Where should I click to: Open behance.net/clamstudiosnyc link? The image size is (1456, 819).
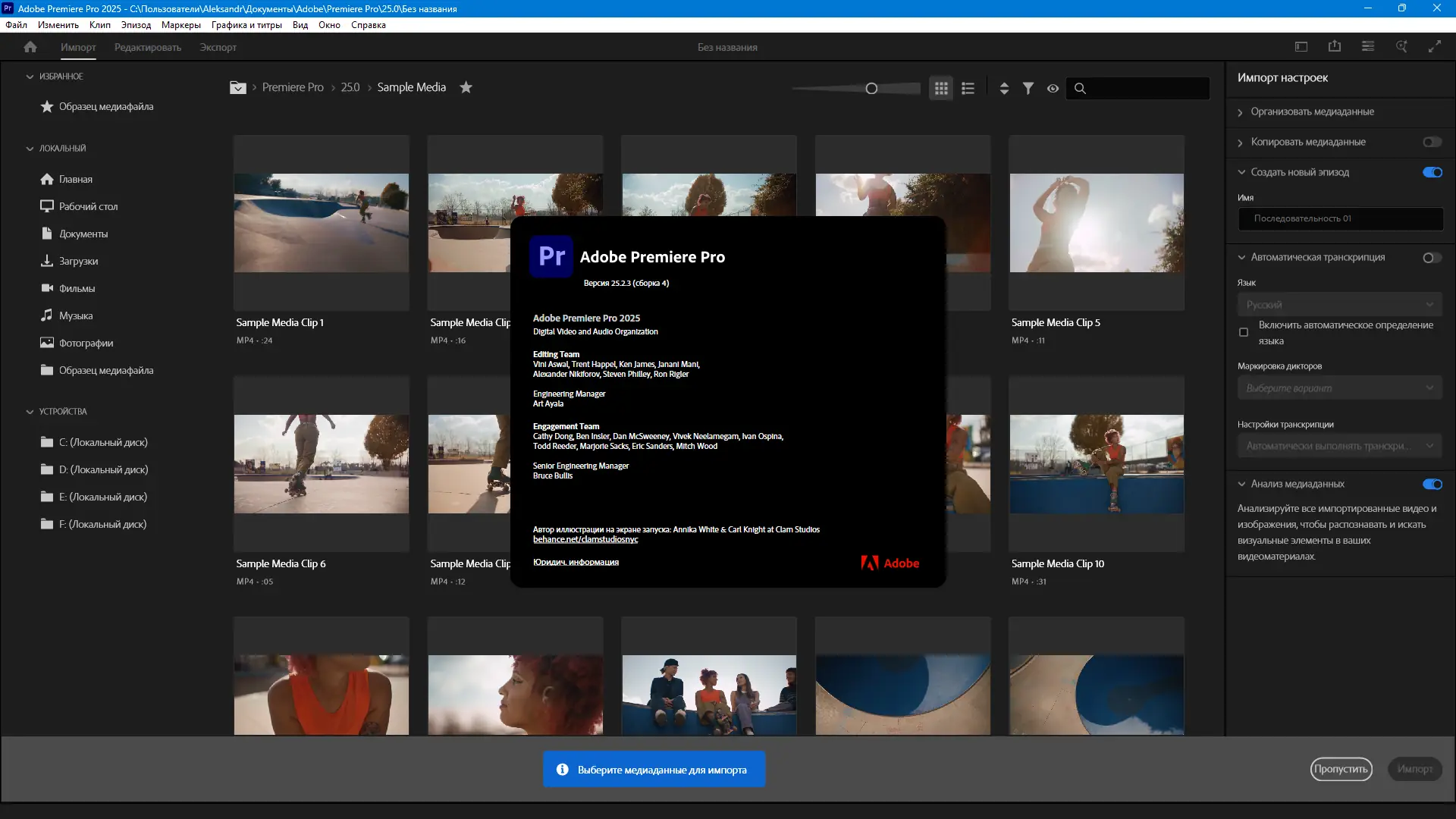[585, 539]
